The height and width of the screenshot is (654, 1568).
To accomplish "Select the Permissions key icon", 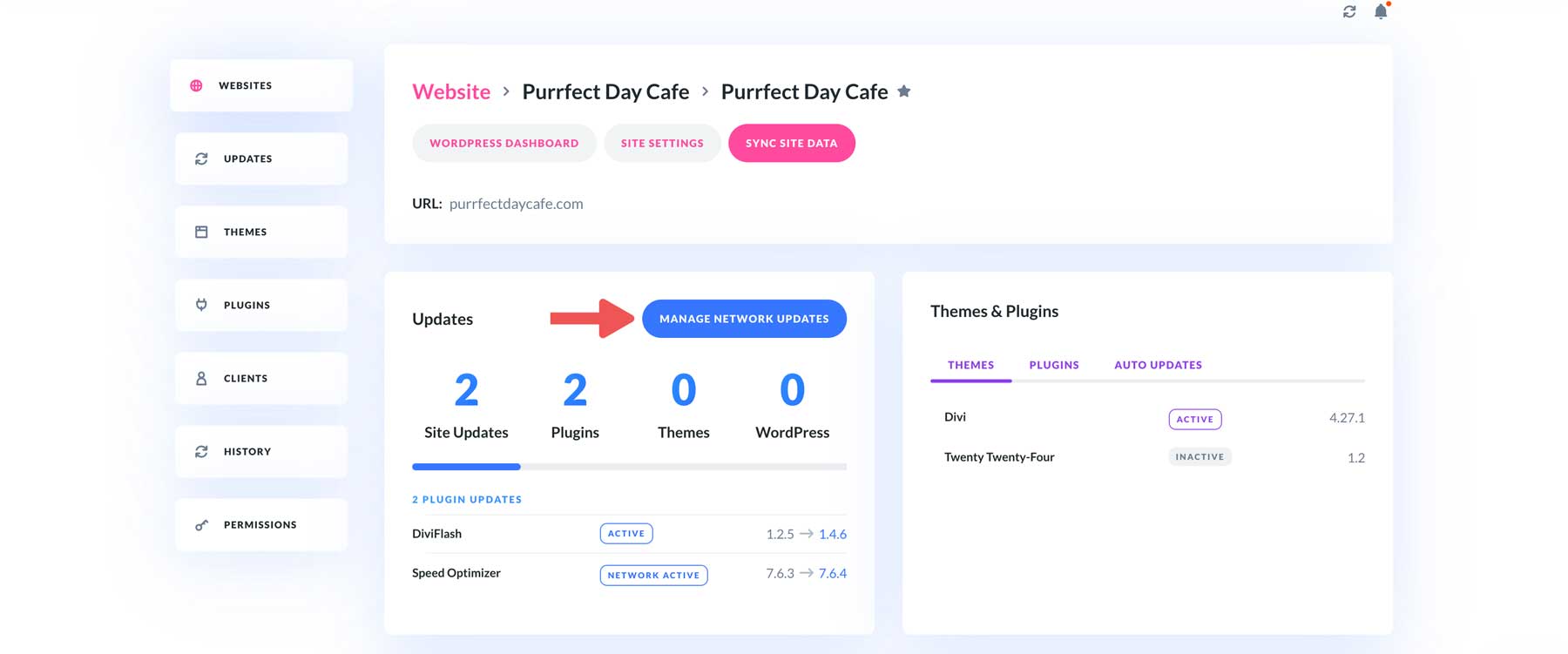I will click(200, 524).
